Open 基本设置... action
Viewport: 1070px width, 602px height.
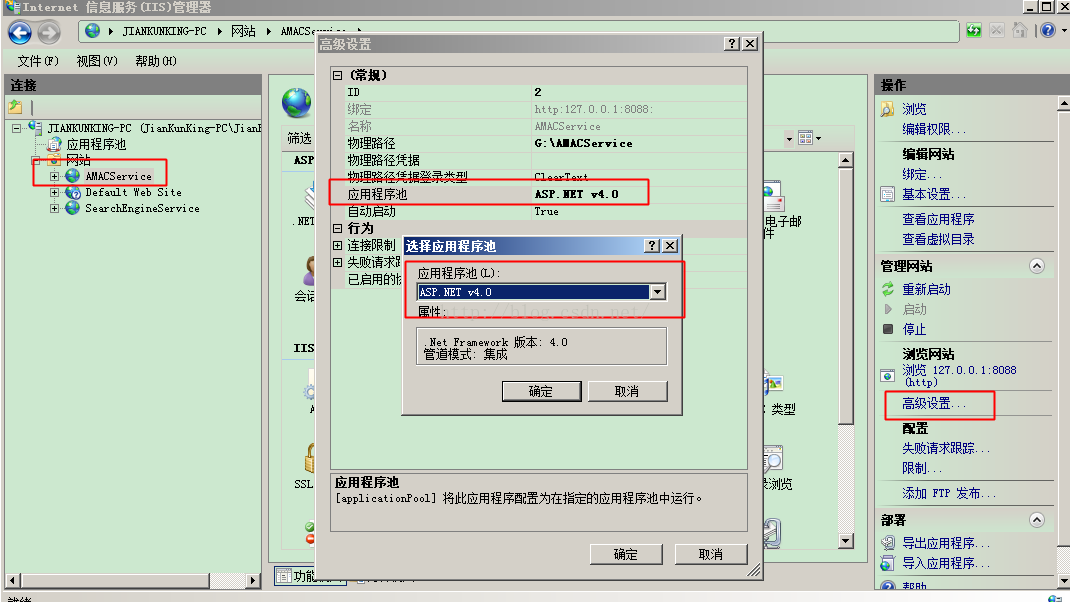pyautogui.click(x=934, y=195)
